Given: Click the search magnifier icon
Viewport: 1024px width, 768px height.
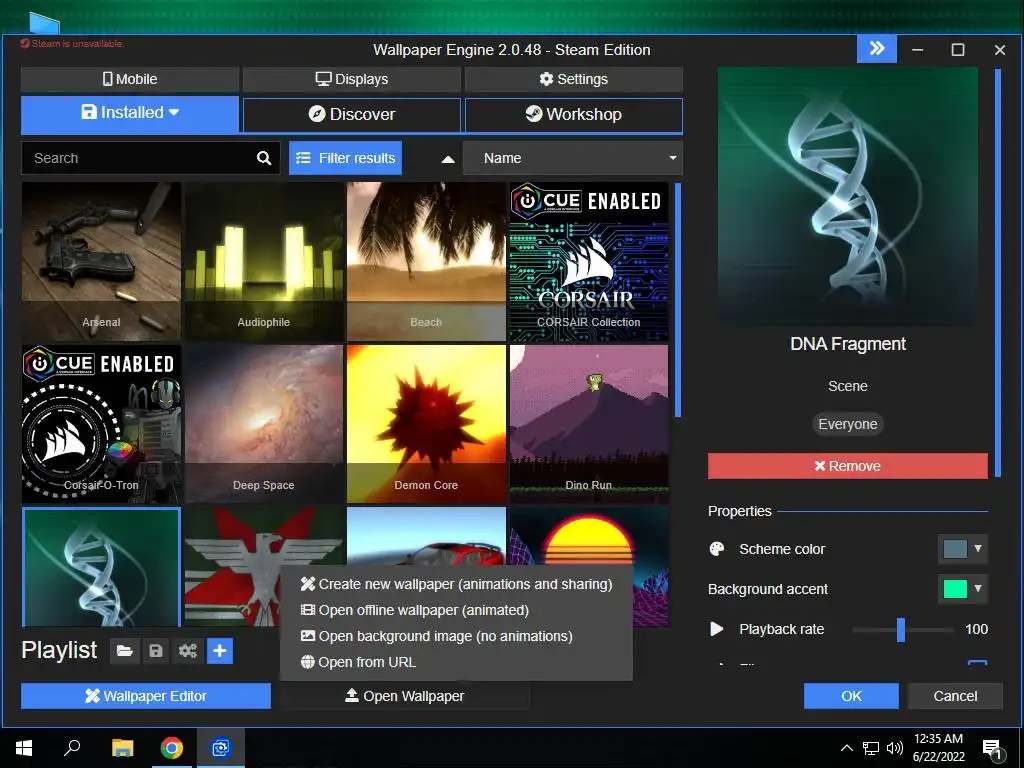Looking at the screenshot, I should click(x=264, y=158).
